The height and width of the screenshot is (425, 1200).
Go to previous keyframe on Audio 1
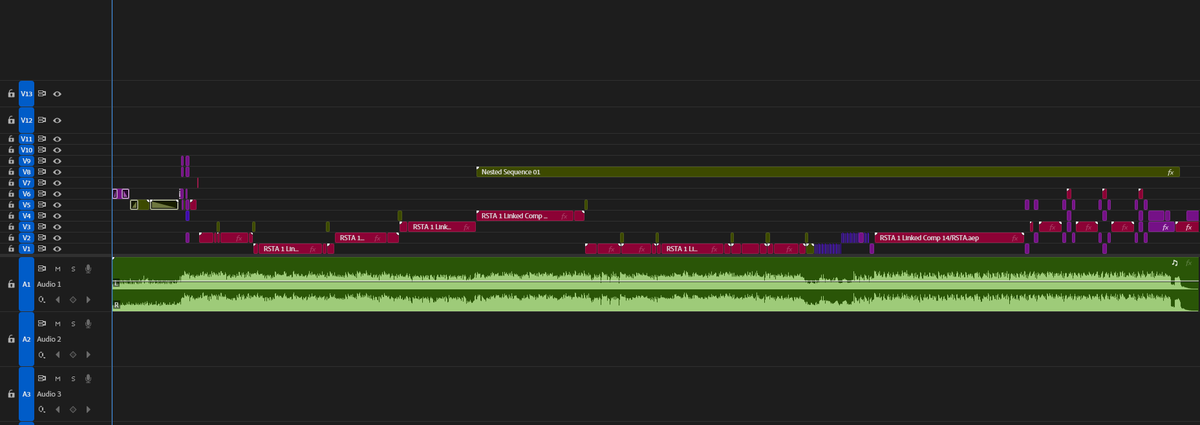[58, 300]
